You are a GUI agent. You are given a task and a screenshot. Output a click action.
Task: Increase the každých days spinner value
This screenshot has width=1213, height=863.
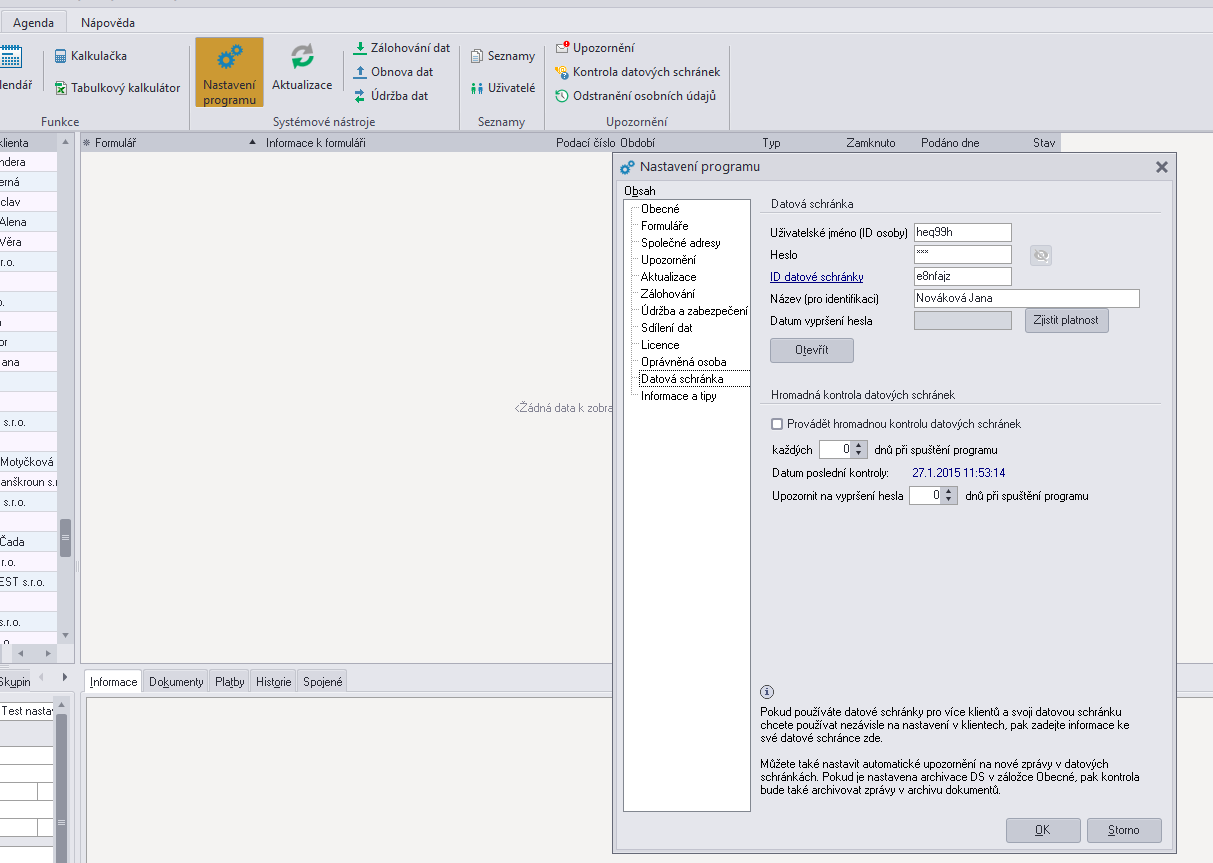[x=859, y=445]
